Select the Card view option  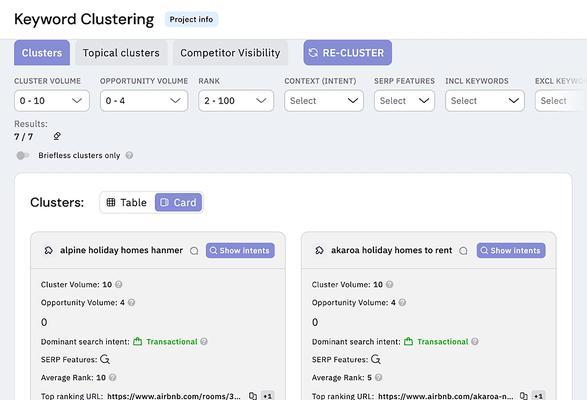[178, 202]
